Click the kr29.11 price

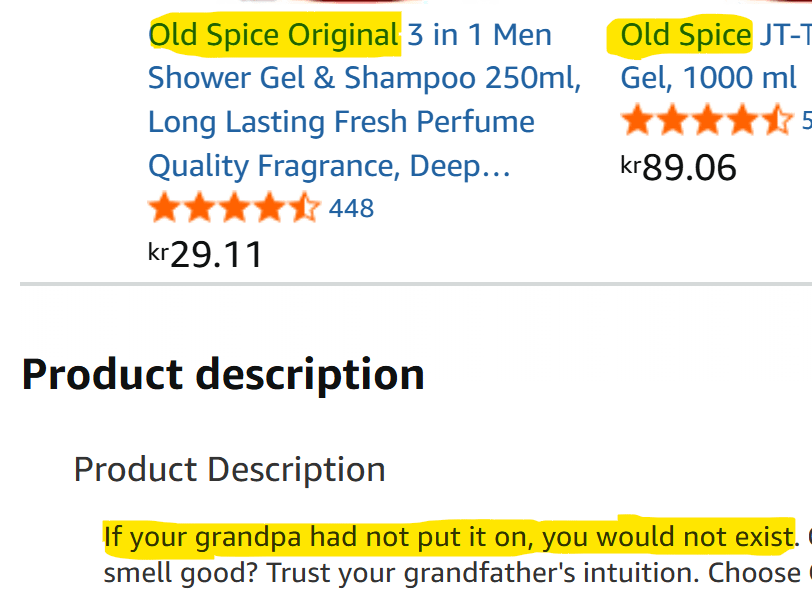coord(206,254)
